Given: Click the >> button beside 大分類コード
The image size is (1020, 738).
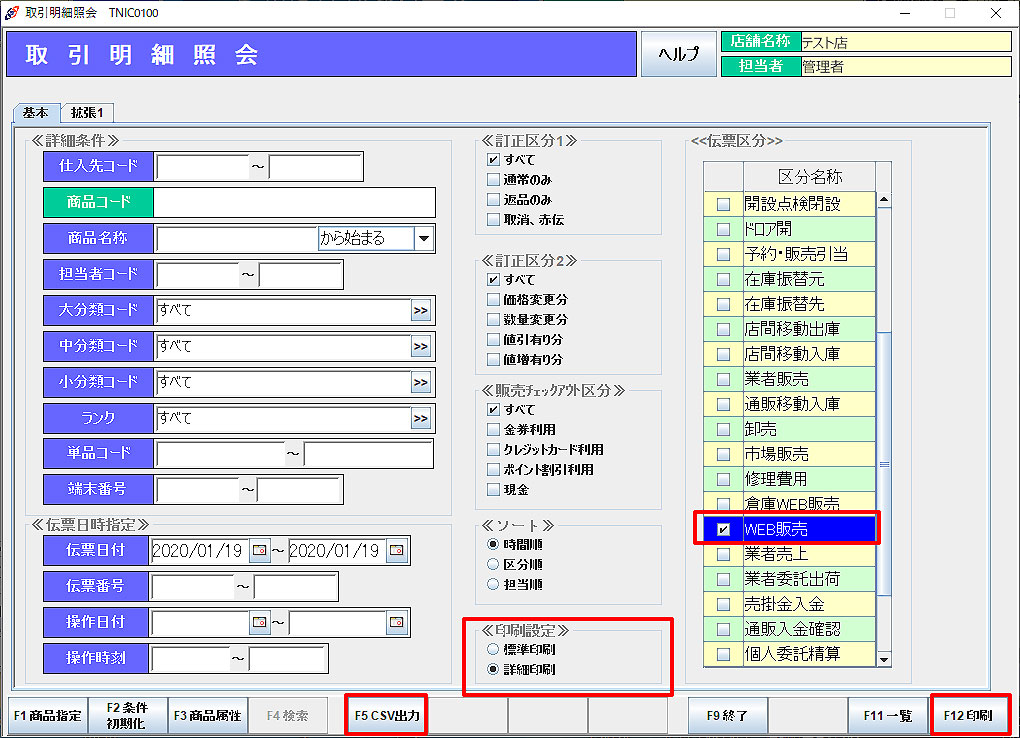Looking at the screenshot, I should tap(421, 311).
